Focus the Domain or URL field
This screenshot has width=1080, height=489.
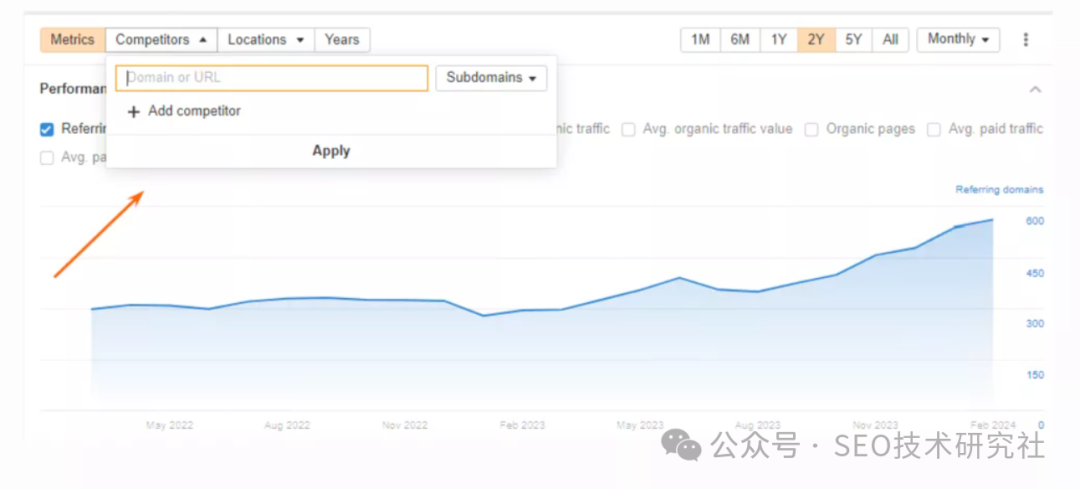pyautogui.click(x=272, y=78)
